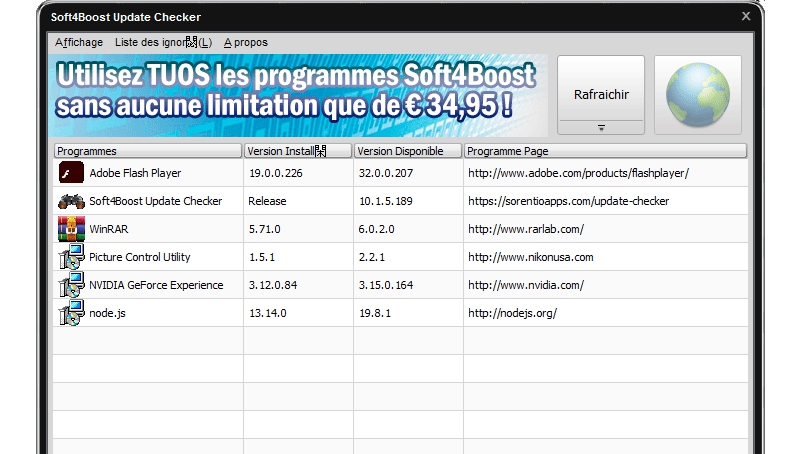Open the nodejs.org URL

(x=512, y=313)
